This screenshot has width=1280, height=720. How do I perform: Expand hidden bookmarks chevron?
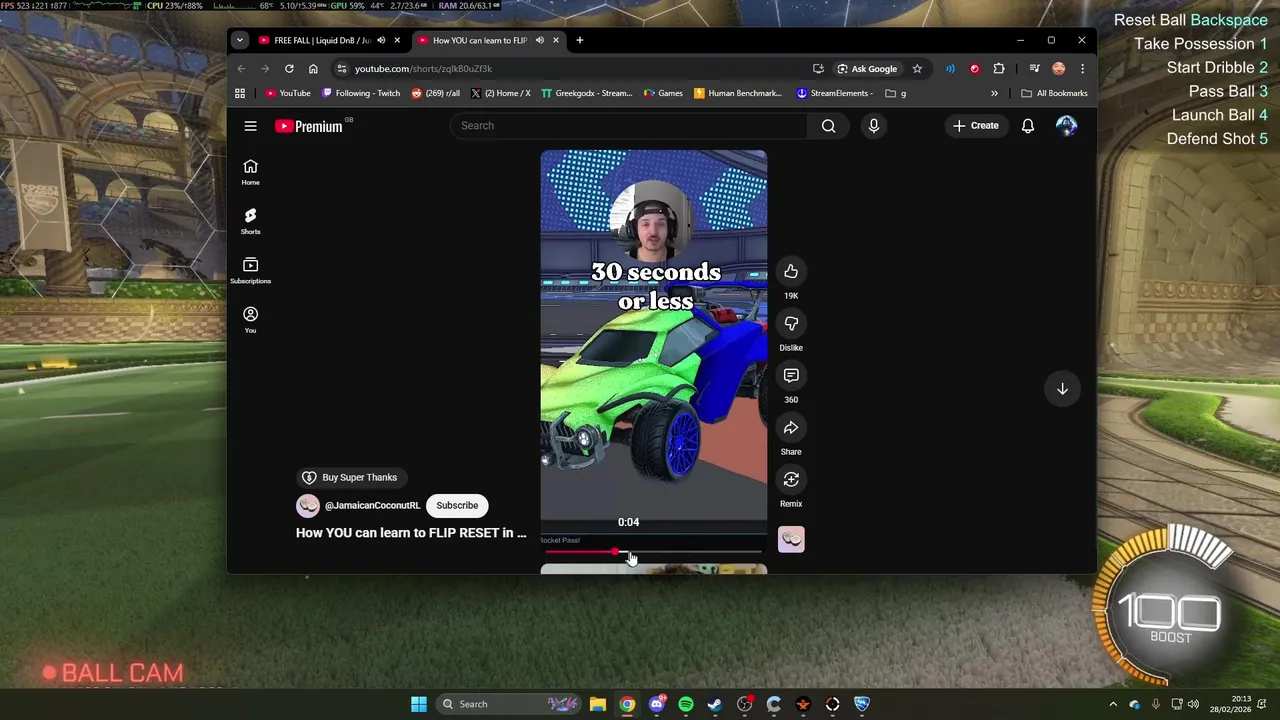pyautogui.click(x=994, y=93)
